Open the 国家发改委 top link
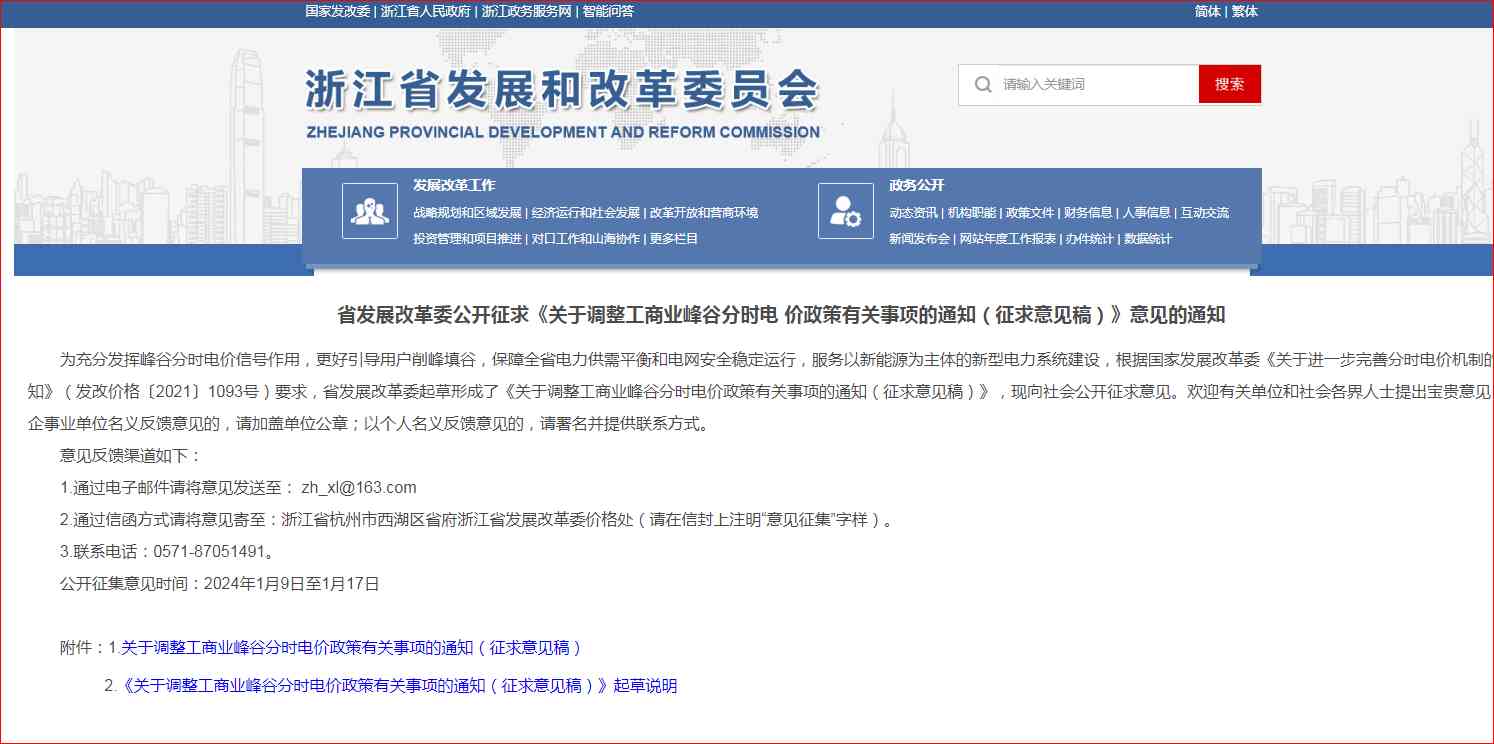Screen dimensions: 1494x744 click(x=338, y=12)
